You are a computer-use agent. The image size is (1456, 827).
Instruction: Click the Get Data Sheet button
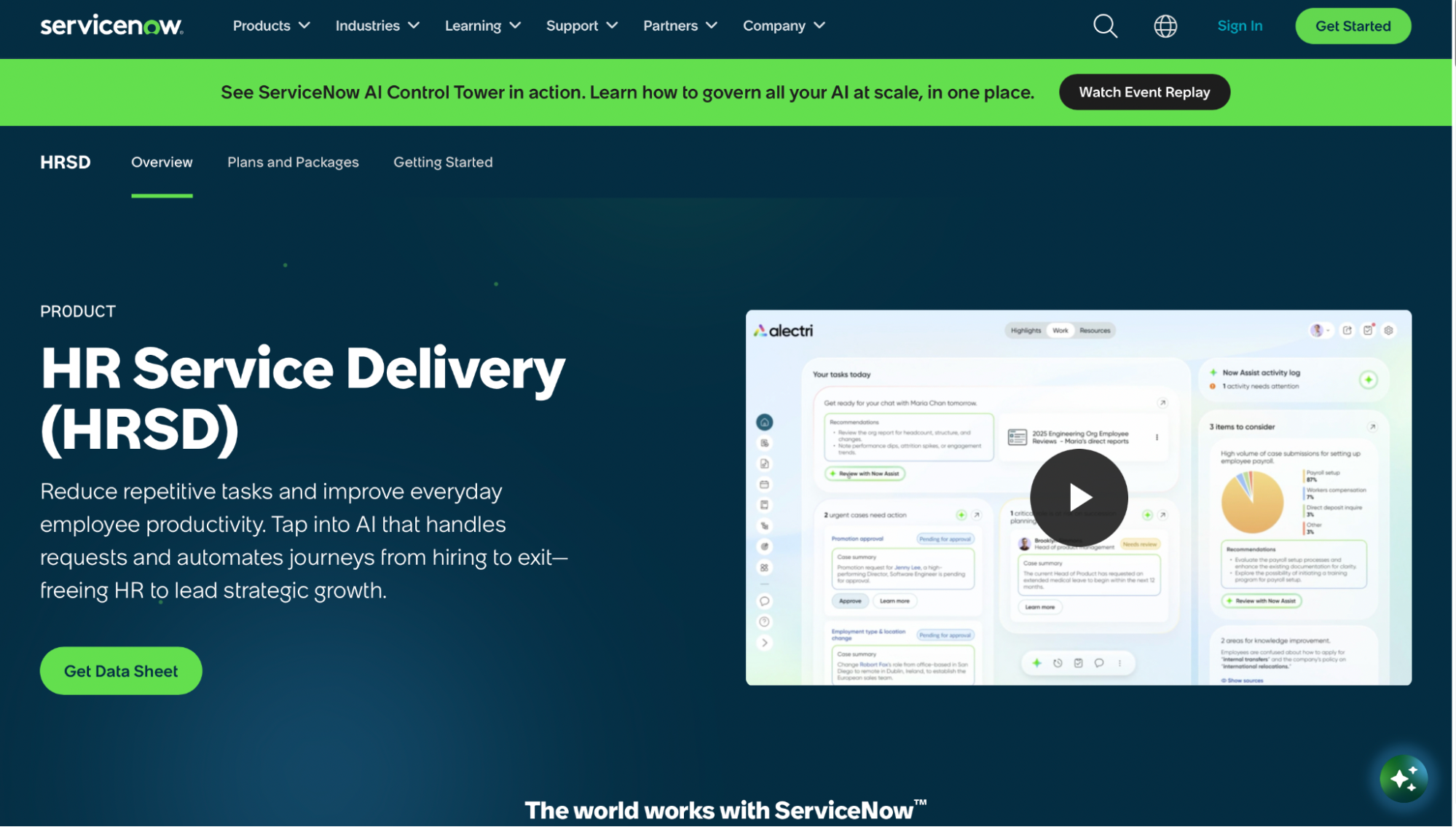(121, 671)
